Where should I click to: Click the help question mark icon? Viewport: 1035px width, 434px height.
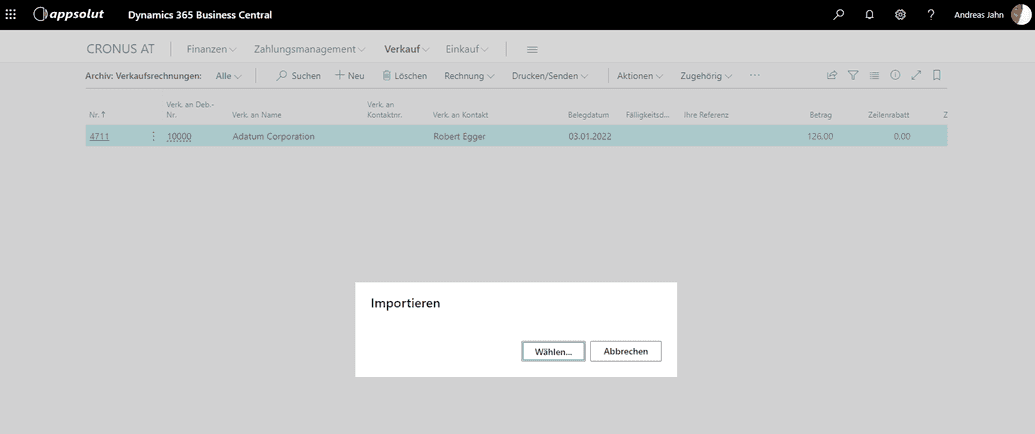click(931, 15)
